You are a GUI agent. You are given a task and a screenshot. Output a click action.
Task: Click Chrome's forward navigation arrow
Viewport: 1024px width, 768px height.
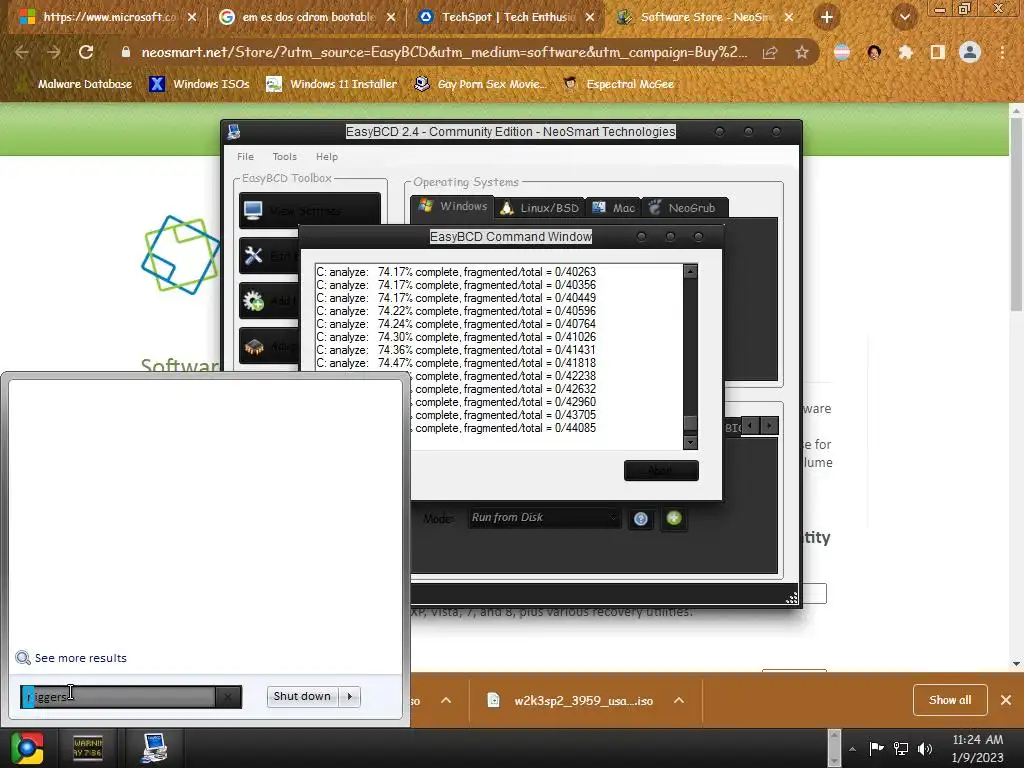(x=54, y=52)
